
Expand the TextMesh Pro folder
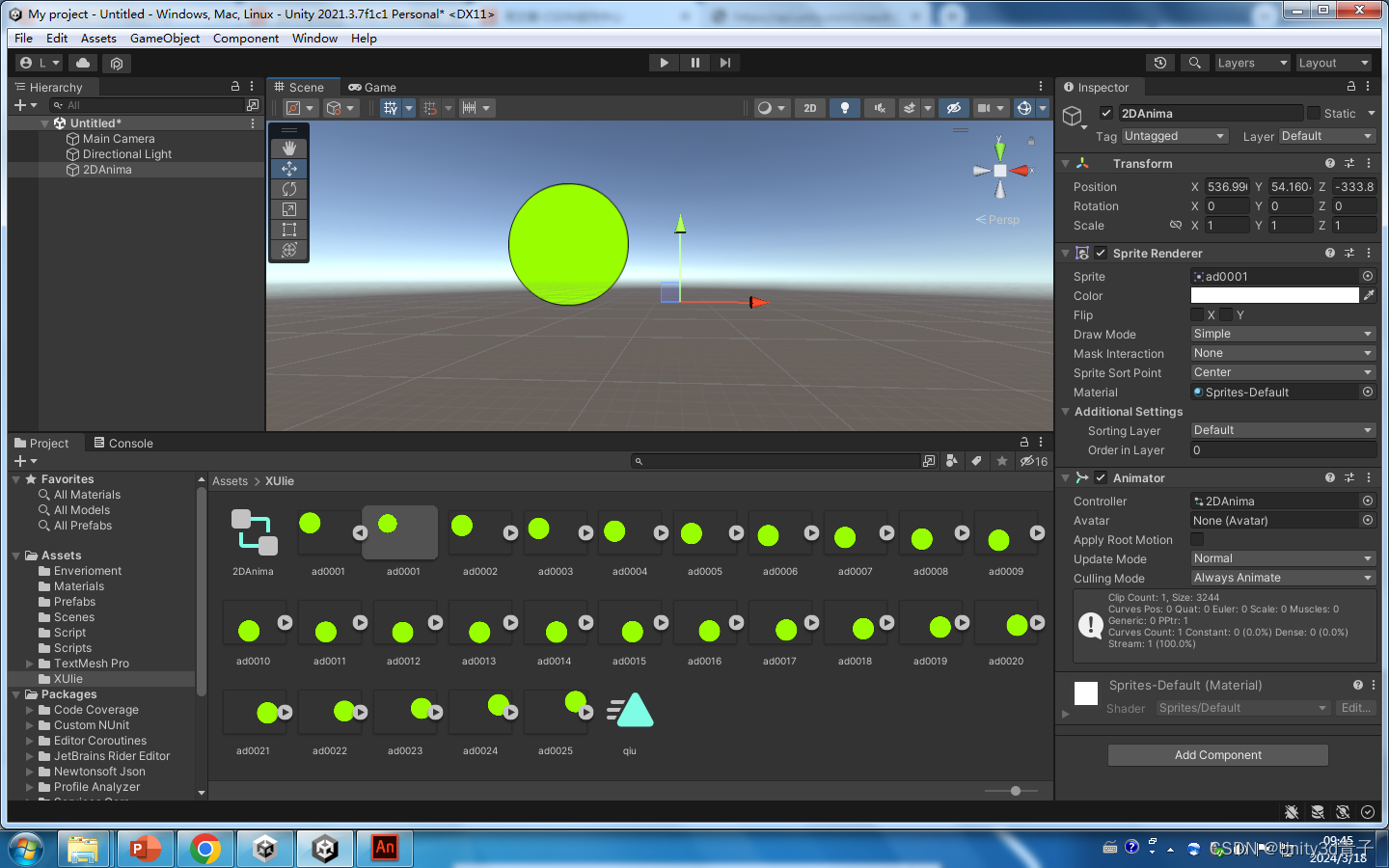click(30, 664)
